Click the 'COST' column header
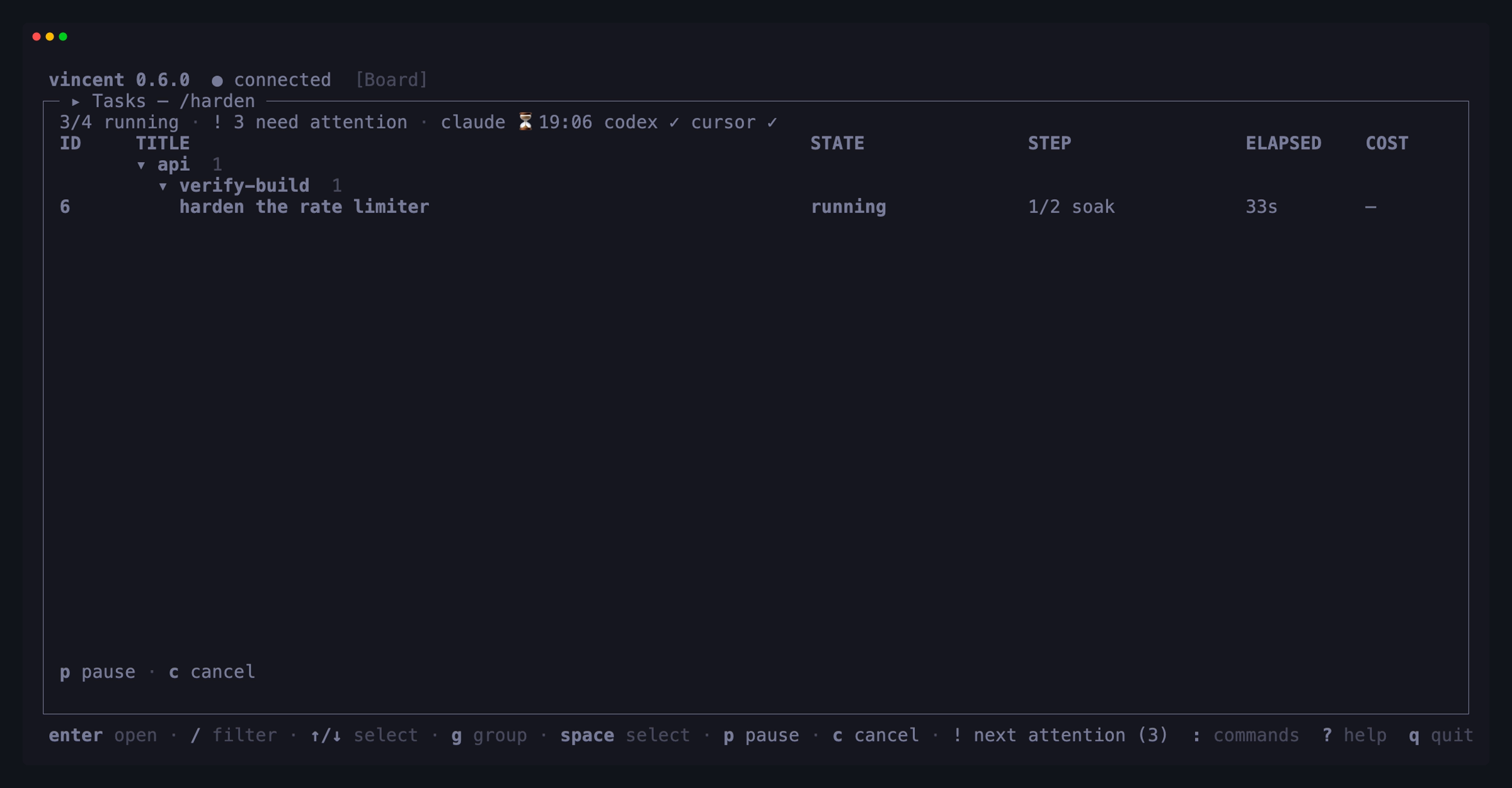 [1387, 144]
